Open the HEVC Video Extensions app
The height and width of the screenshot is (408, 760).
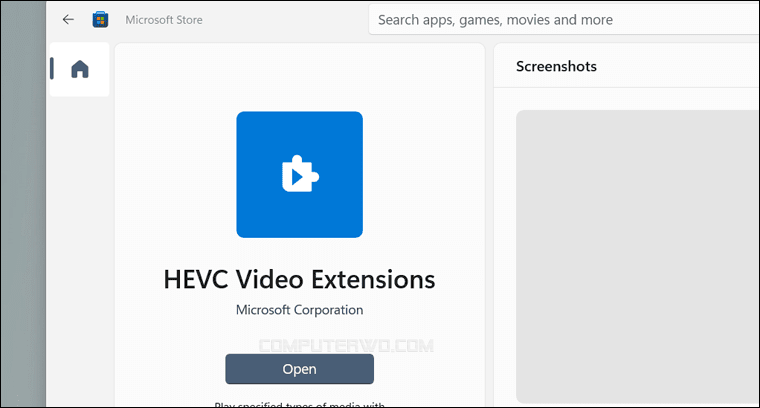click(x=300, y=369)
